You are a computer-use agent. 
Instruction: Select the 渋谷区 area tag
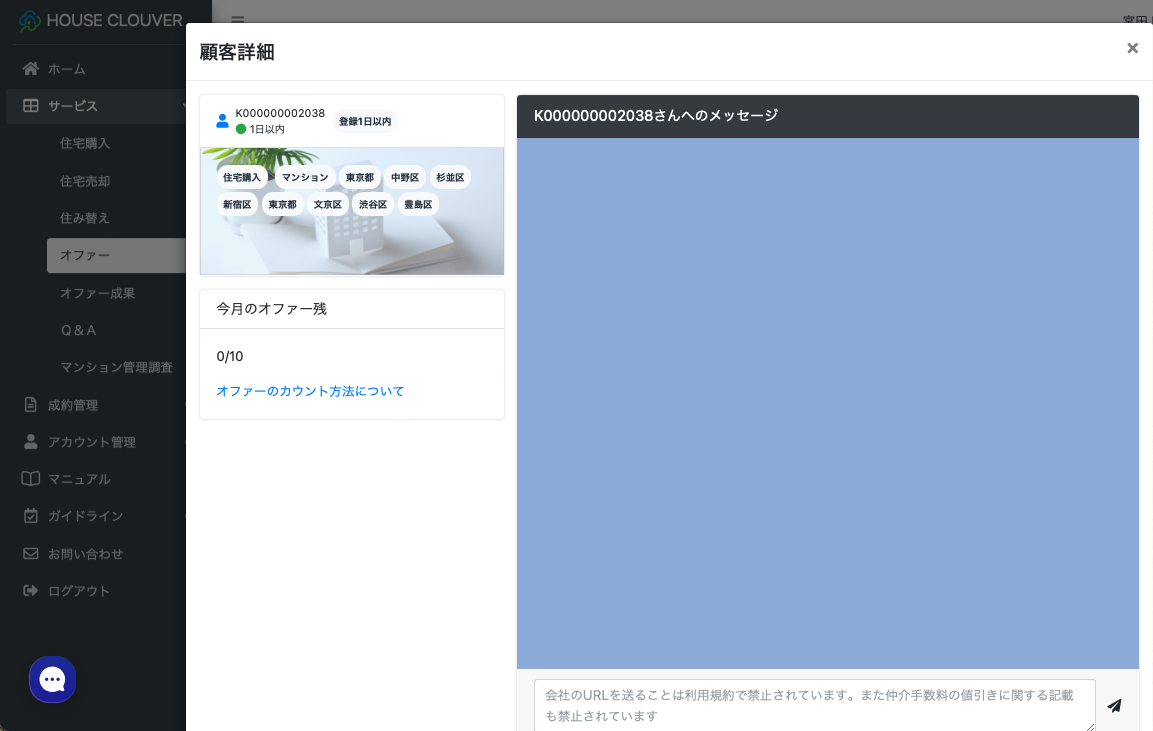[373, 204]
